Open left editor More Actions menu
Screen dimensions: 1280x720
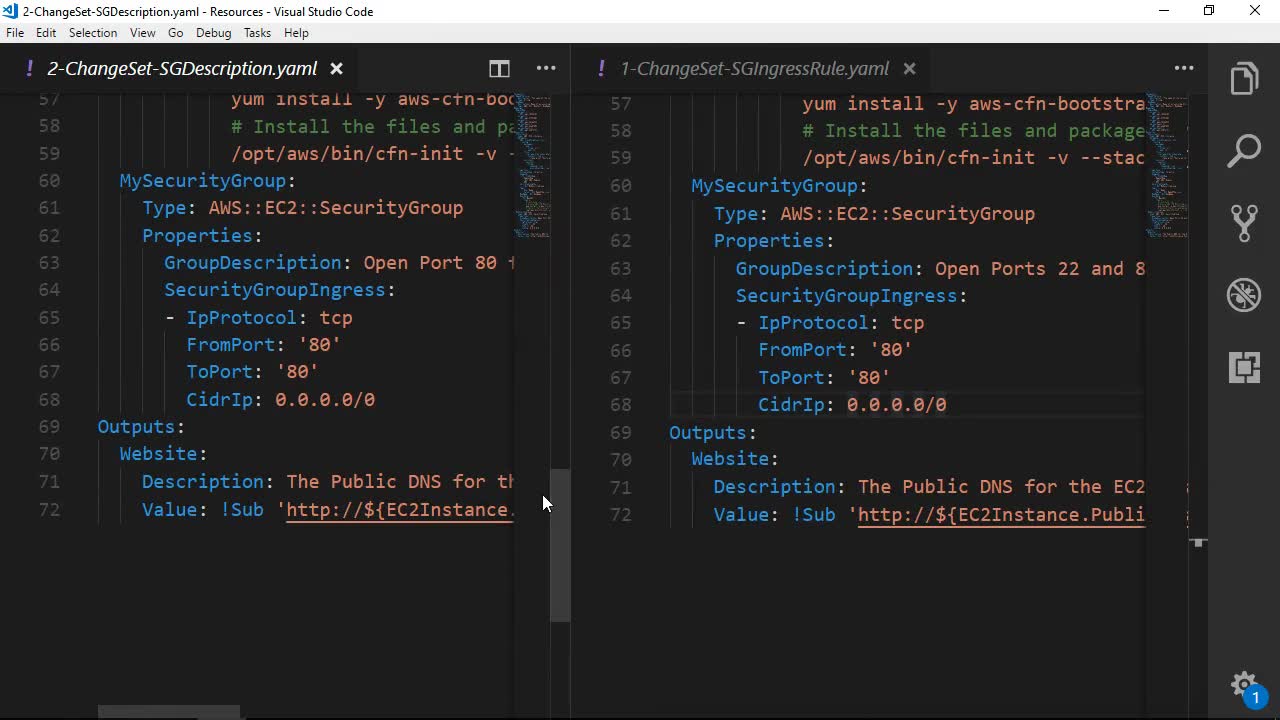(546, 69)
